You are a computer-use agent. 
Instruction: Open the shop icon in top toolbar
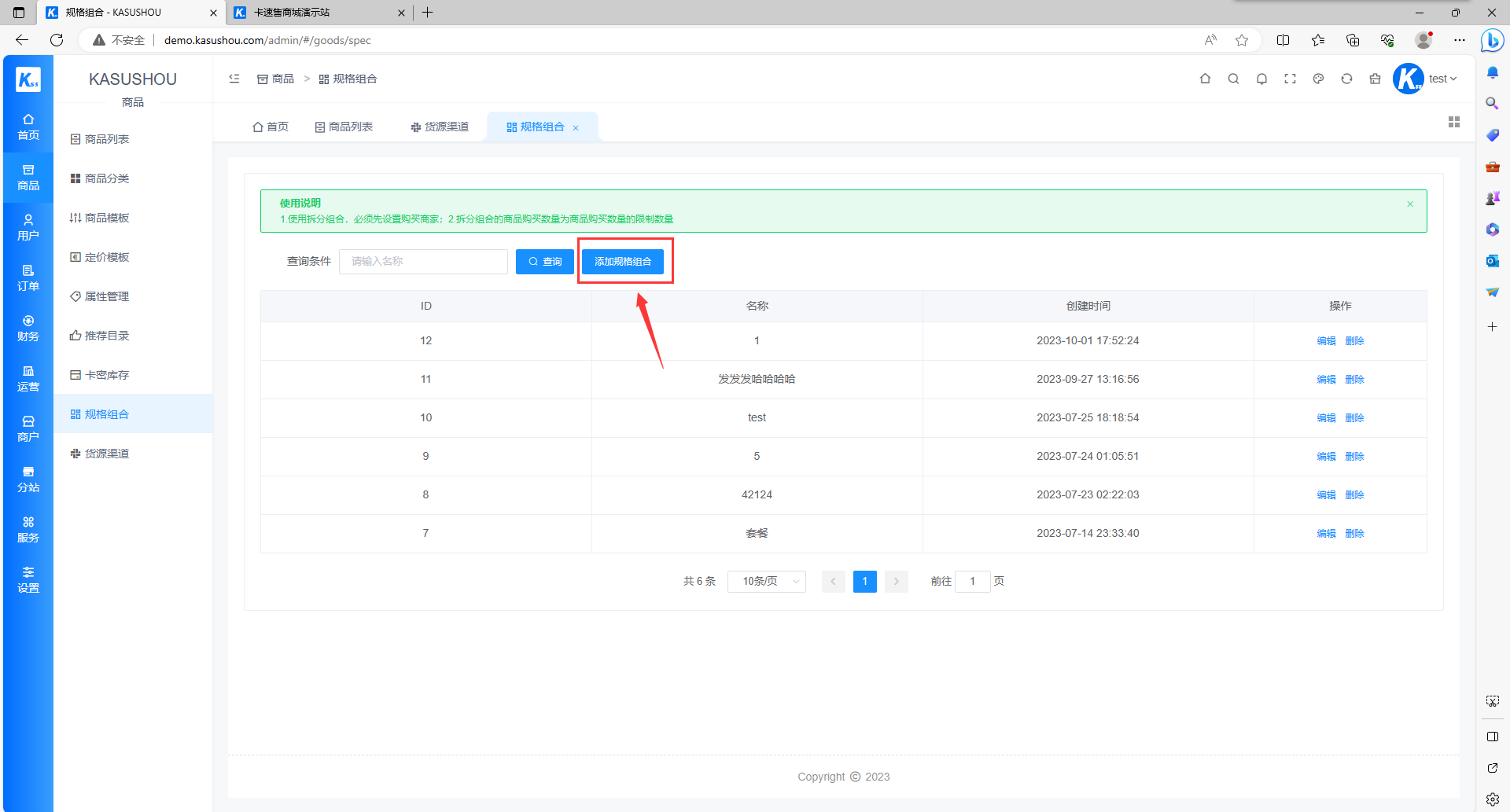click(1375, 79)
